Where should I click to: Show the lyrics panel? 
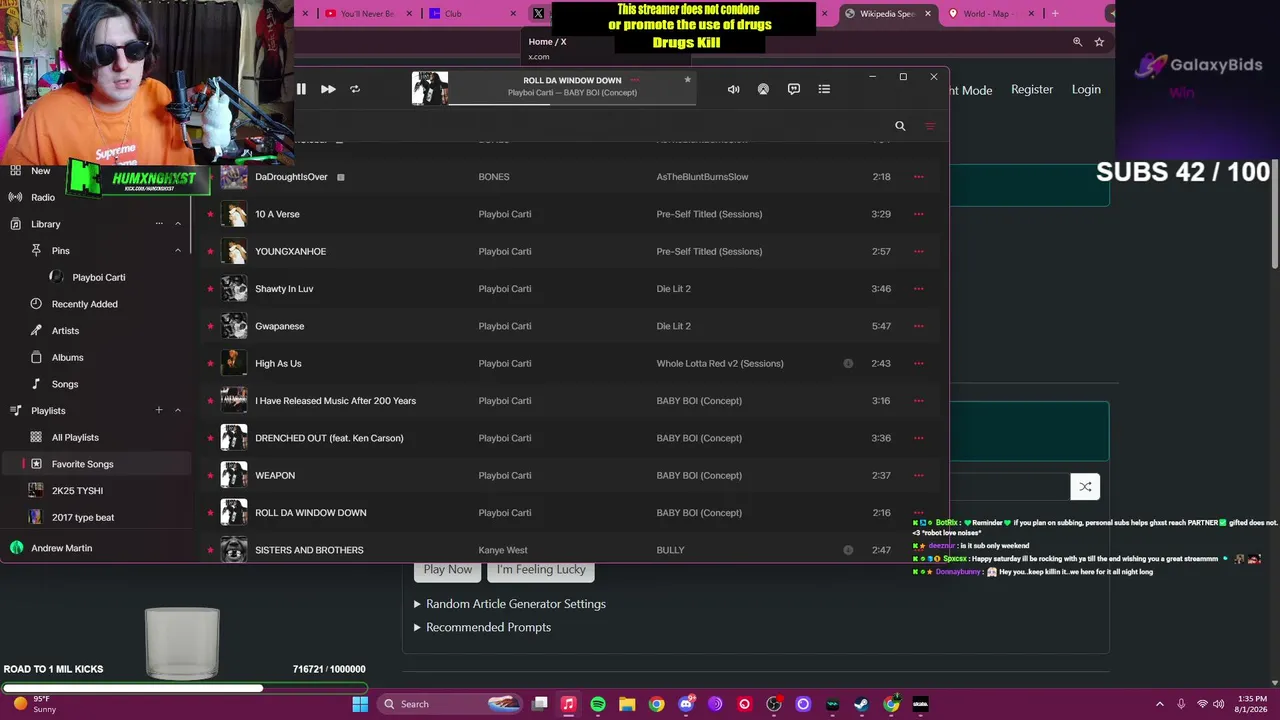[x=794, y=89]
